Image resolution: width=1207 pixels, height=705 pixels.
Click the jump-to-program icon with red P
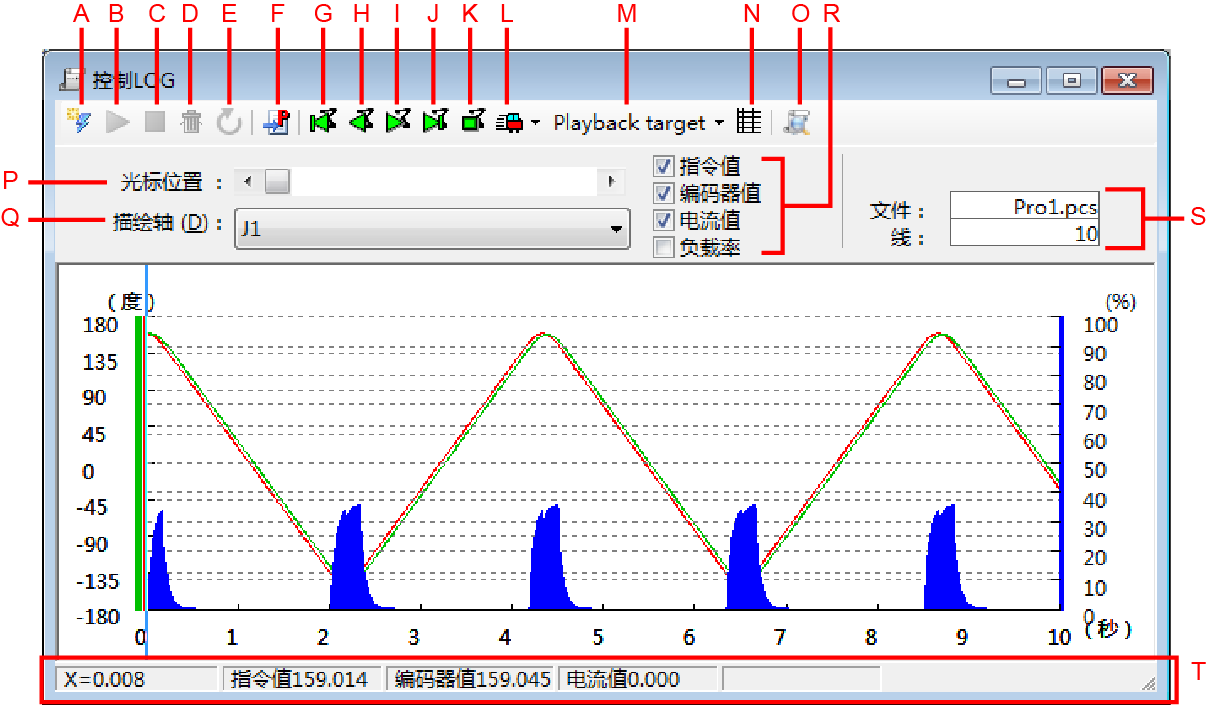(x=275, y=122)
